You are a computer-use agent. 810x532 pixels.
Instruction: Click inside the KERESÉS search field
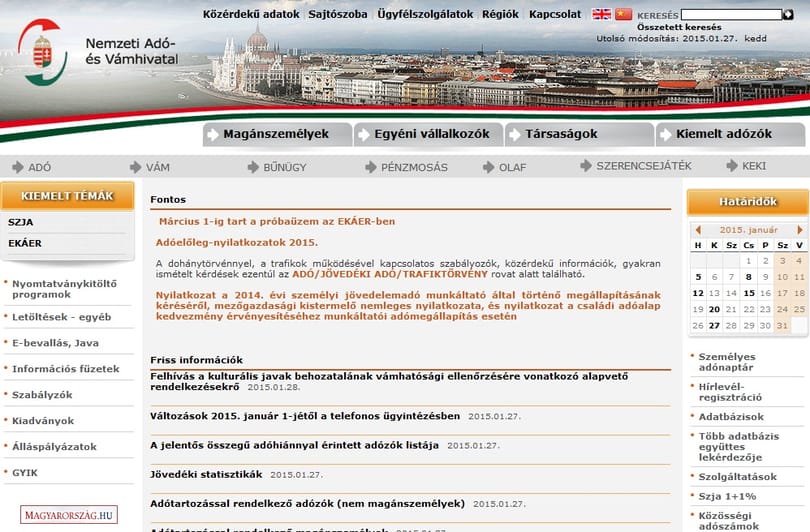coord(731,14)
